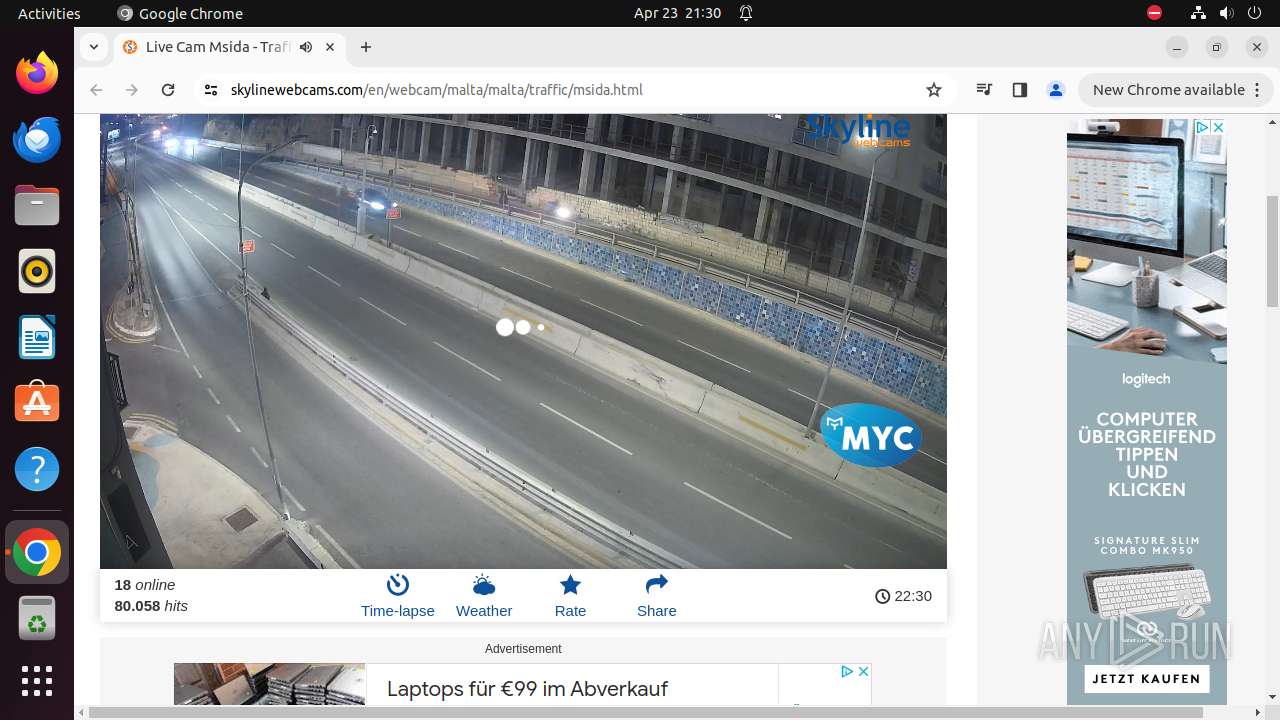Go forward to the next page
Viewport: 1280px width, 720px height.
tap(132, 90)
